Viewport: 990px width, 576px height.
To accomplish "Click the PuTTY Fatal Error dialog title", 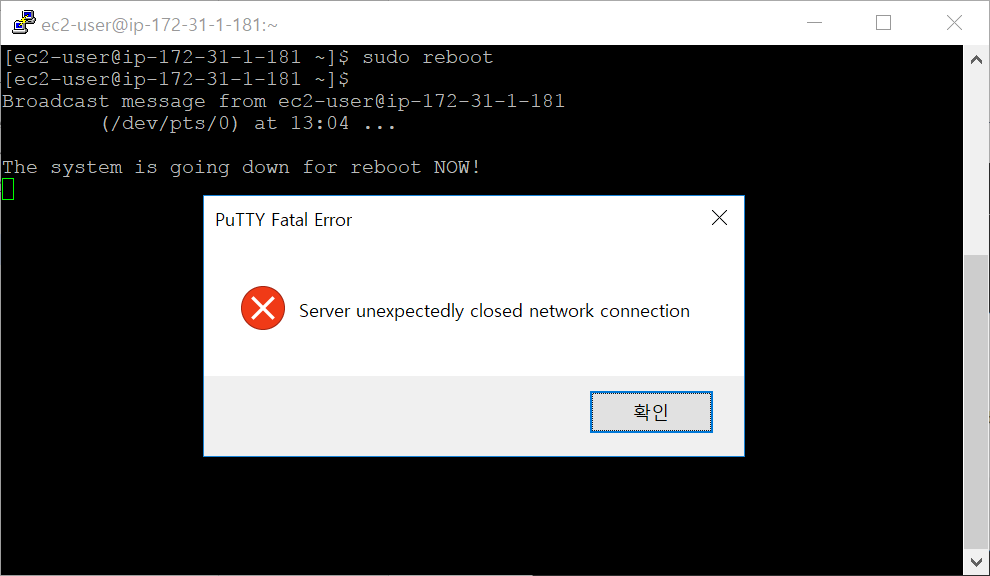I will tap(283, 220).
